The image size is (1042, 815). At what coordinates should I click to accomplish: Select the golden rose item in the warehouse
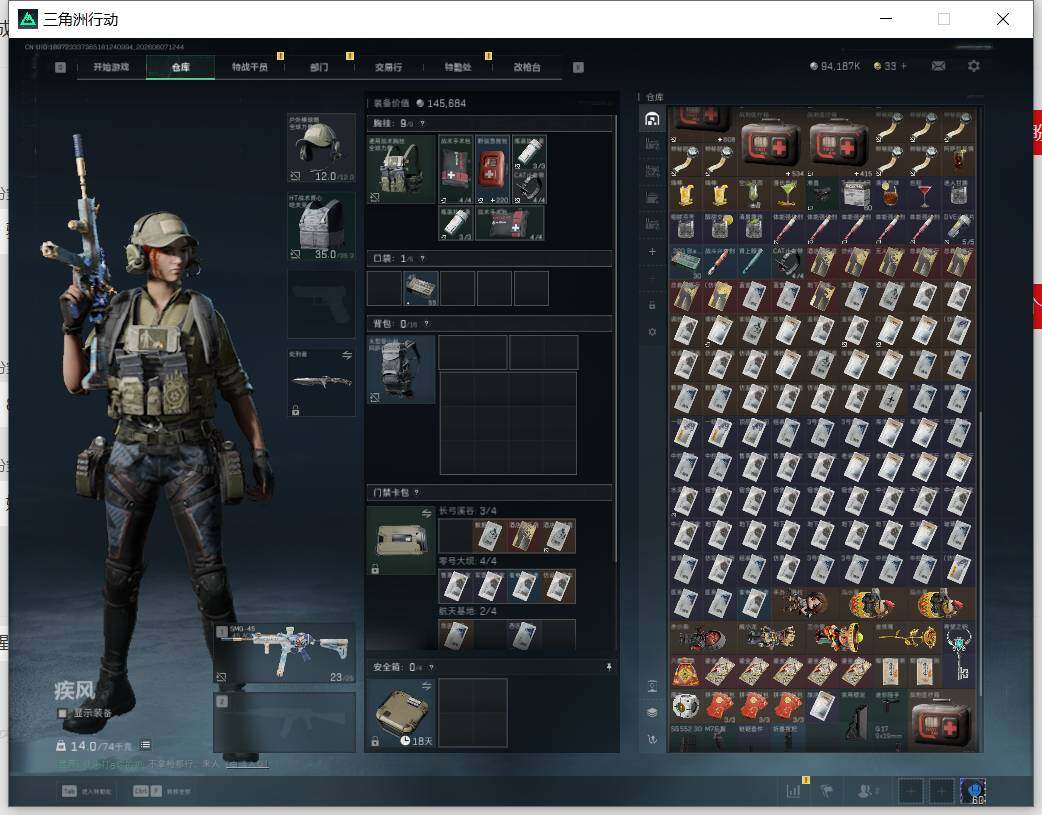pos(907,638)
